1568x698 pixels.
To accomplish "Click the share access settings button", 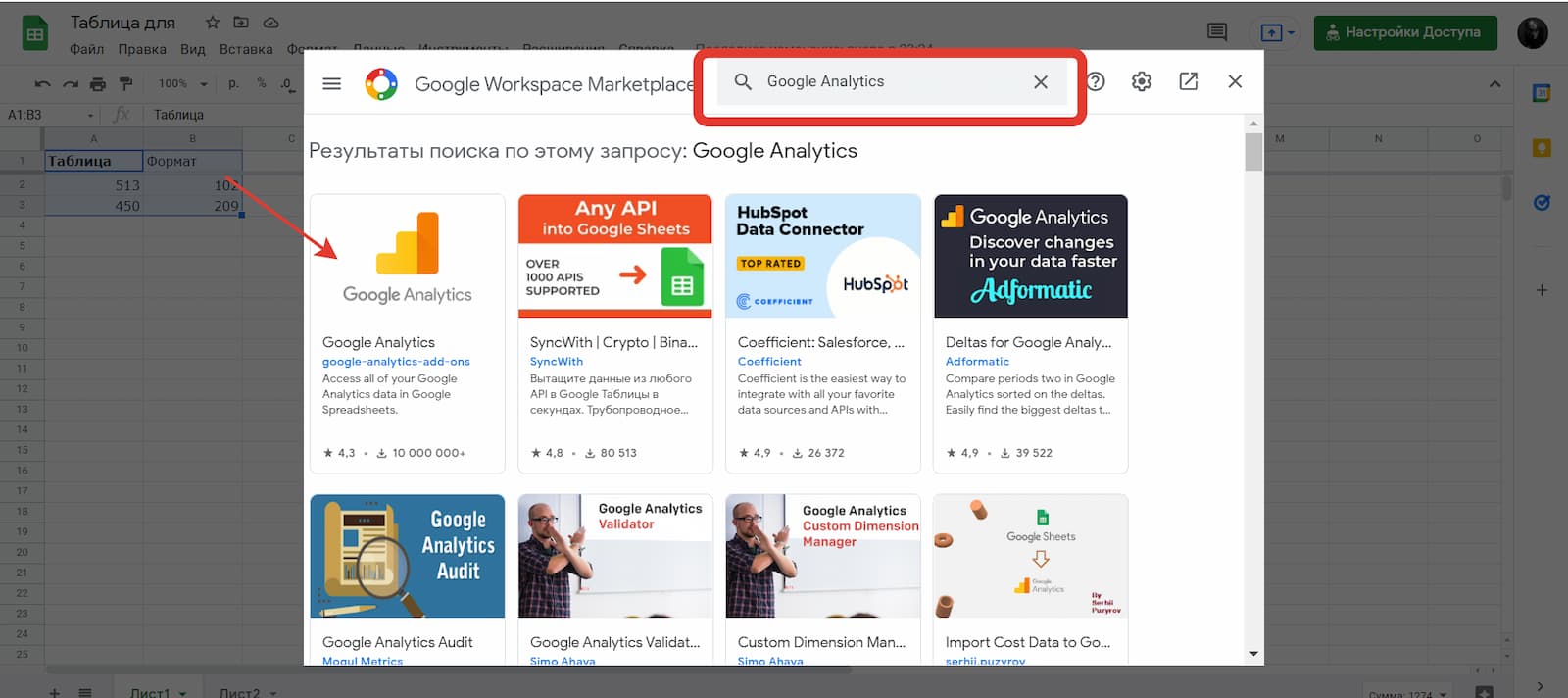I will click(x=1404, y=32).
